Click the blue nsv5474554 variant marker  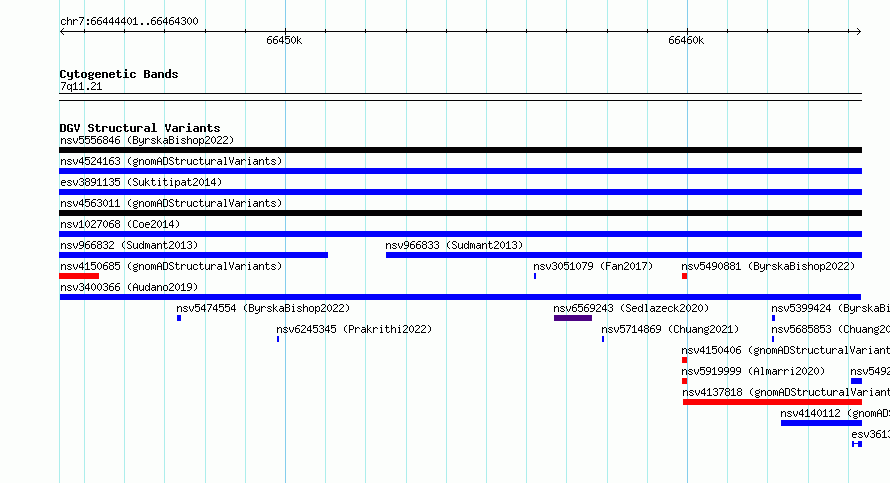click(179, 318)
